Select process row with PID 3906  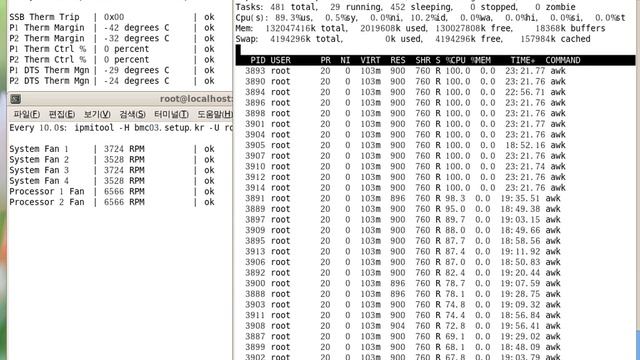pyautogui.click(x=403, y=262)
